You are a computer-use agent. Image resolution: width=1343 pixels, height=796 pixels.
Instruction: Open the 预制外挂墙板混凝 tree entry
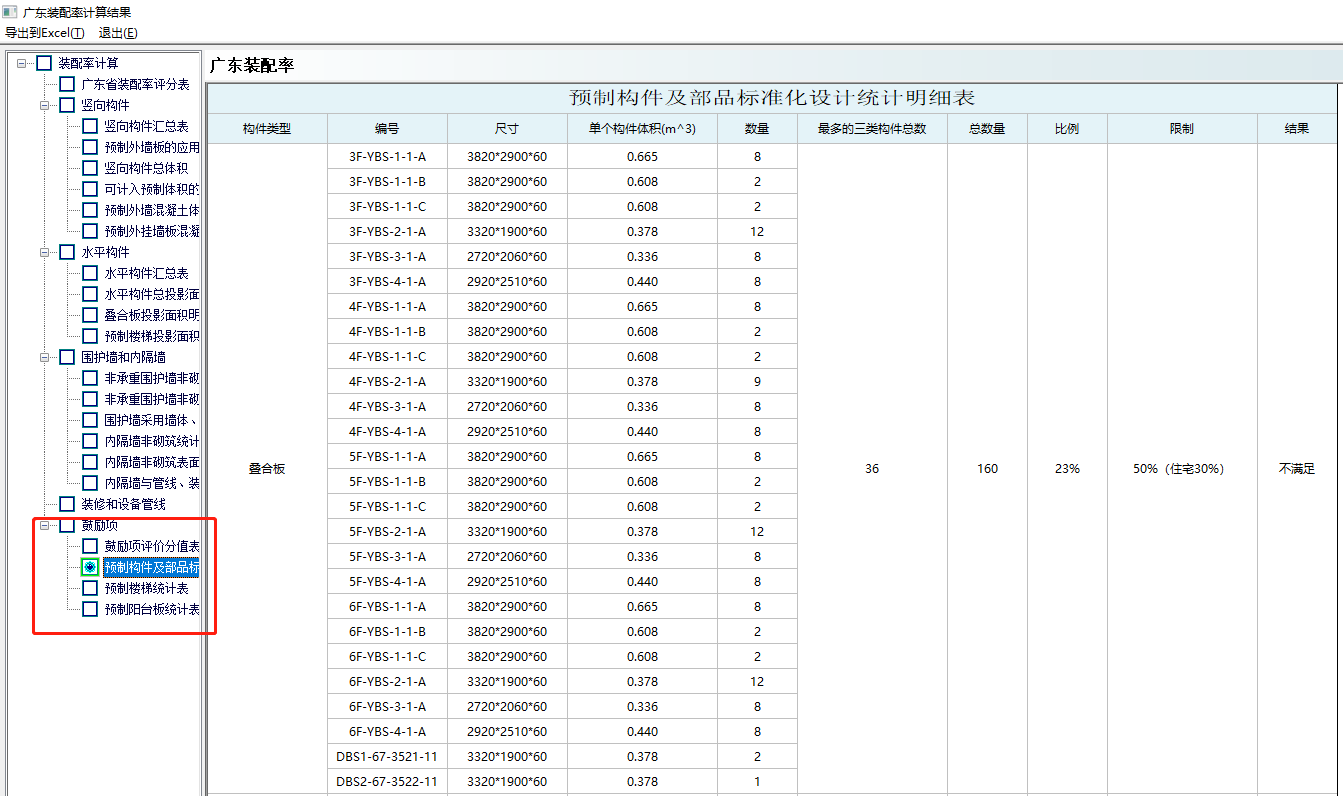tap(151, 231)
